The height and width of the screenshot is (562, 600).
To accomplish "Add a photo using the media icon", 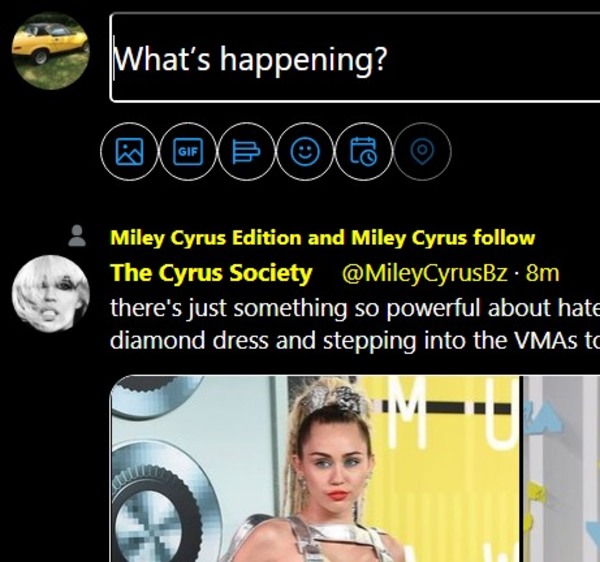I will (x=130, y=152).
